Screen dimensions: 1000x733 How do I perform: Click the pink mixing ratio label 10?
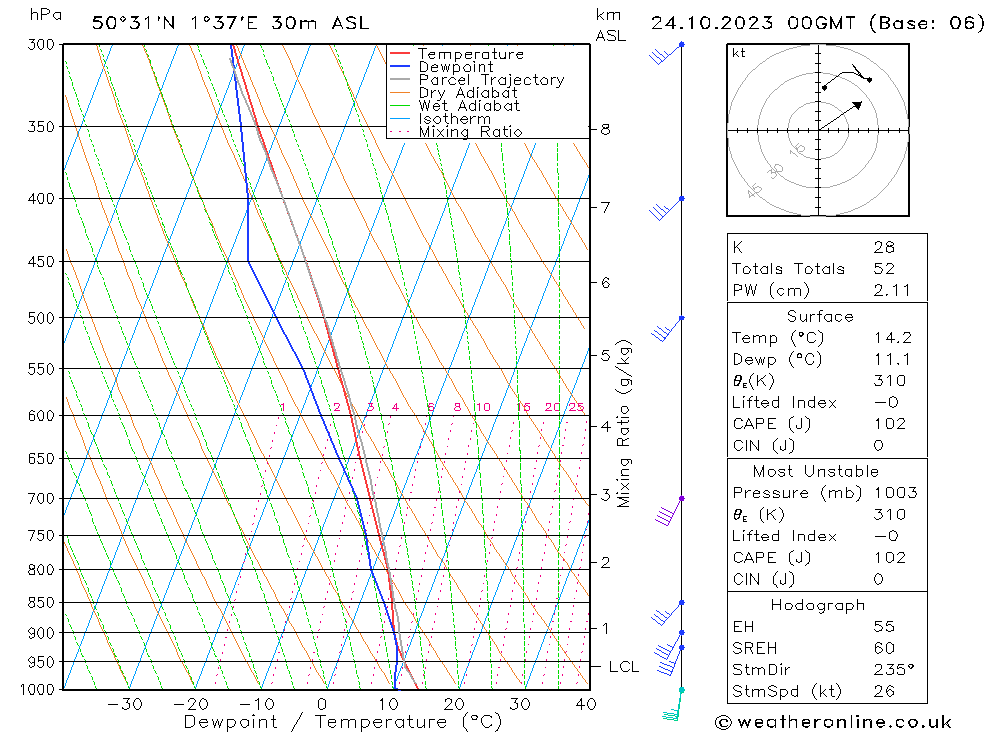pos(483,407)
